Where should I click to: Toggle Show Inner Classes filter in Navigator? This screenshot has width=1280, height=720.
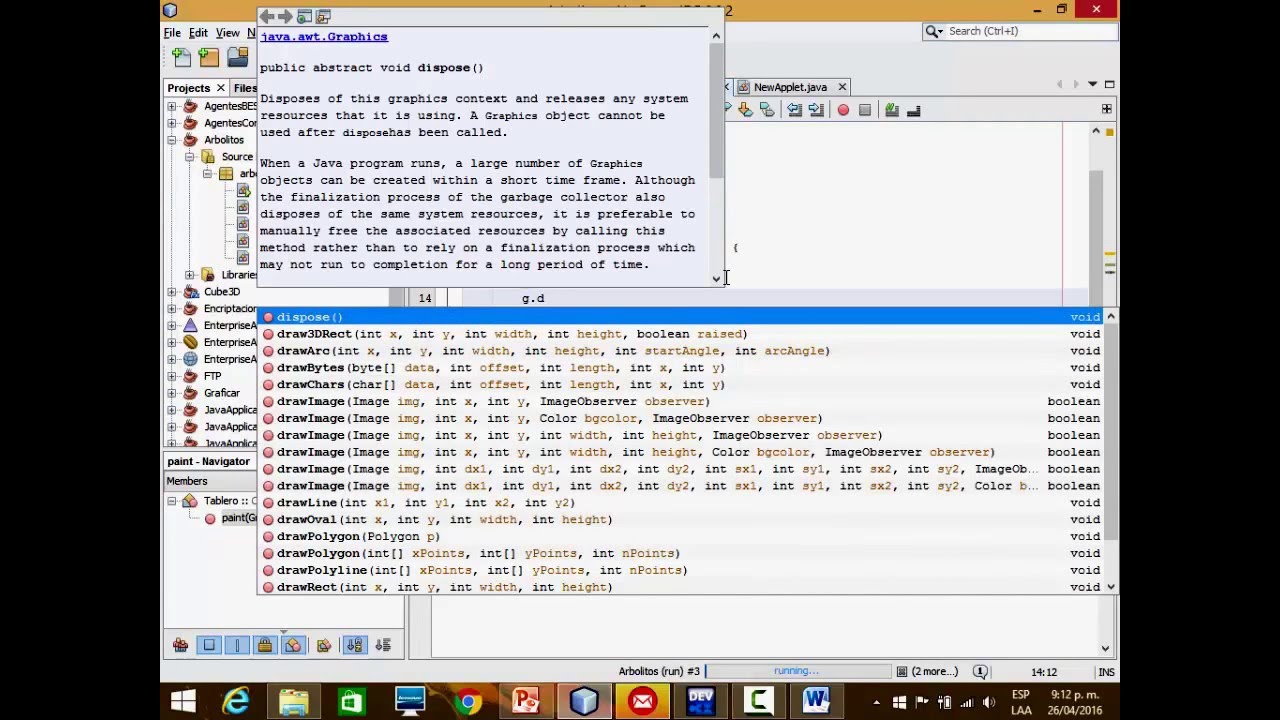[x=293, y=645]
